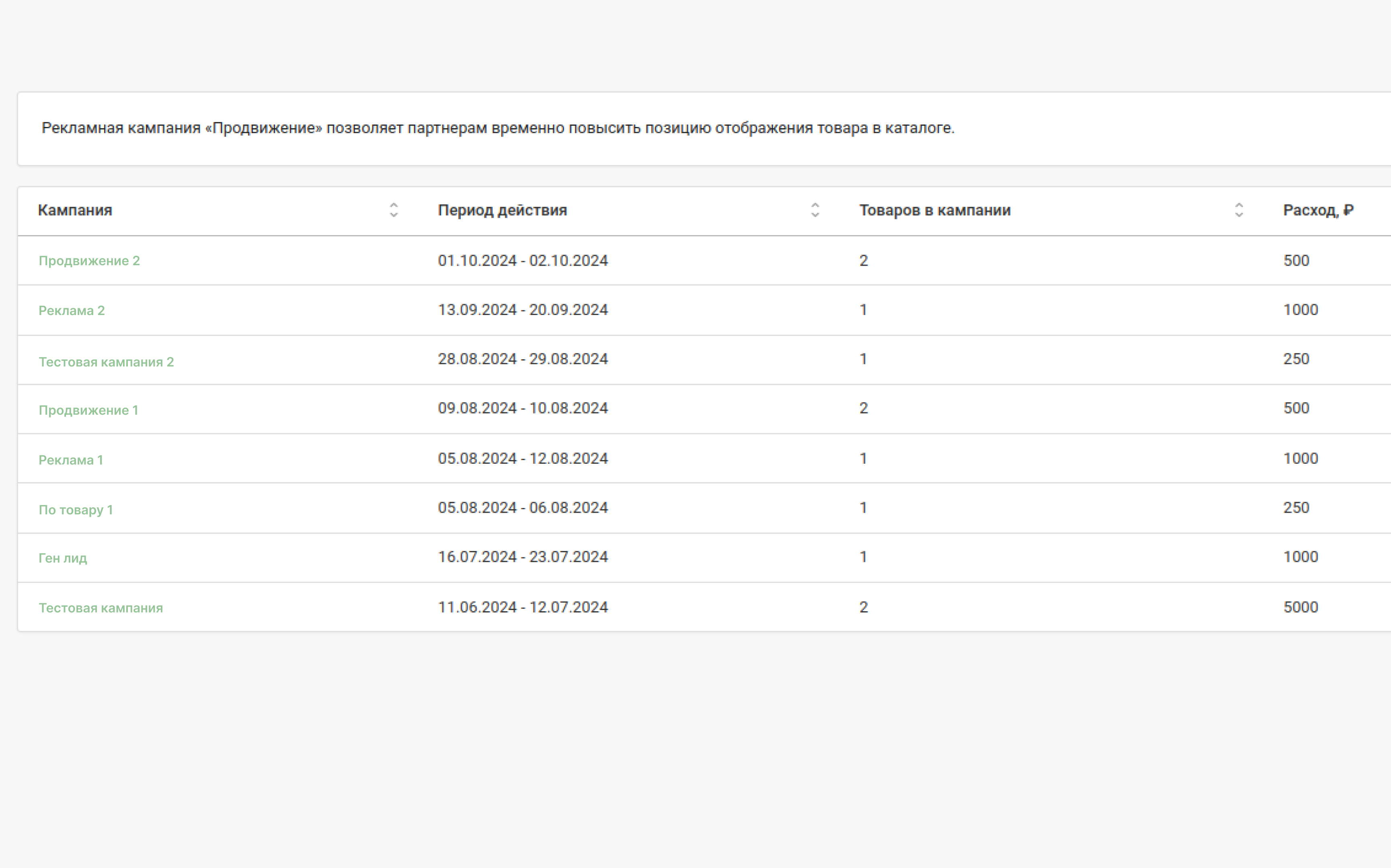Select period 16.07.2024 - 23.07.2024
This screenshot has width=1391, height=868.
point(523,557)
